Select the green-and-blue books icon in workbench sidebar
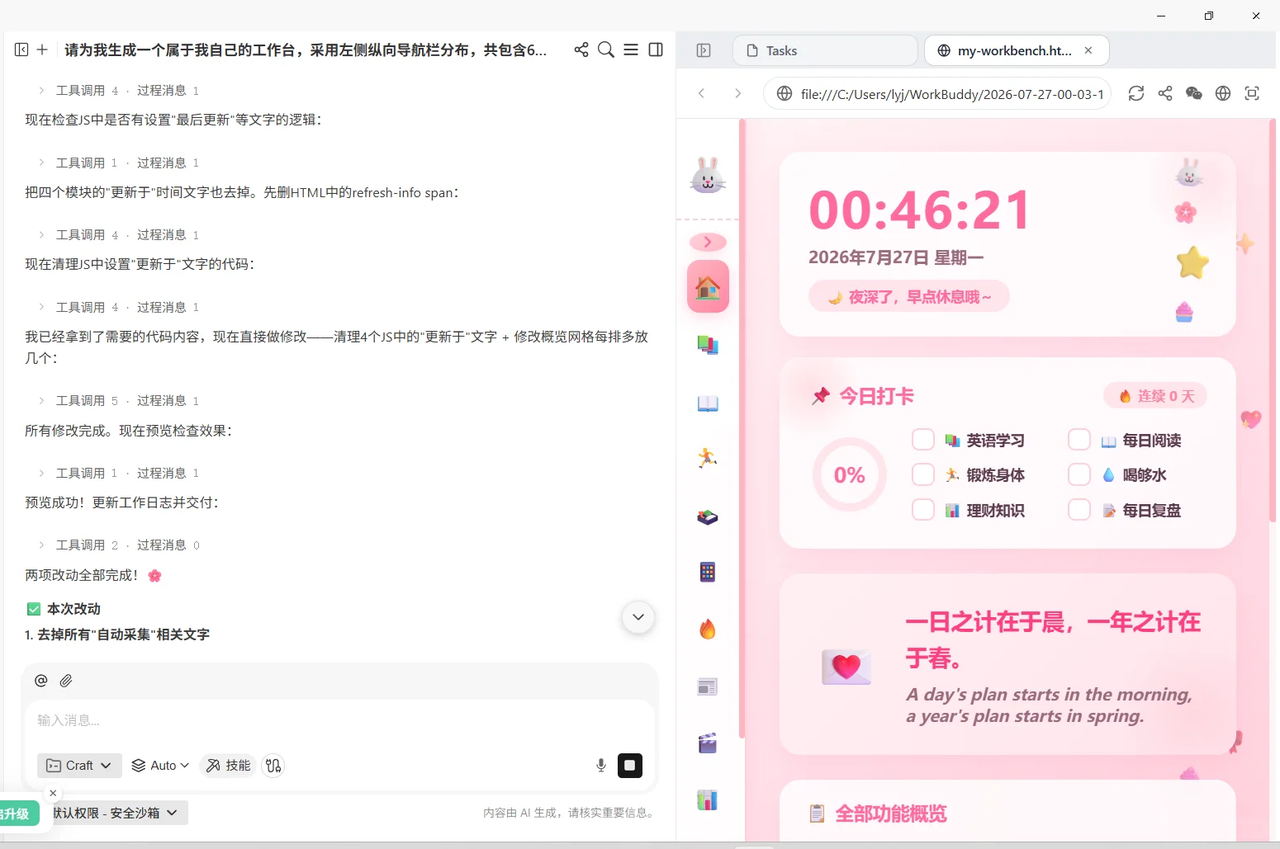 pos(708,345)
